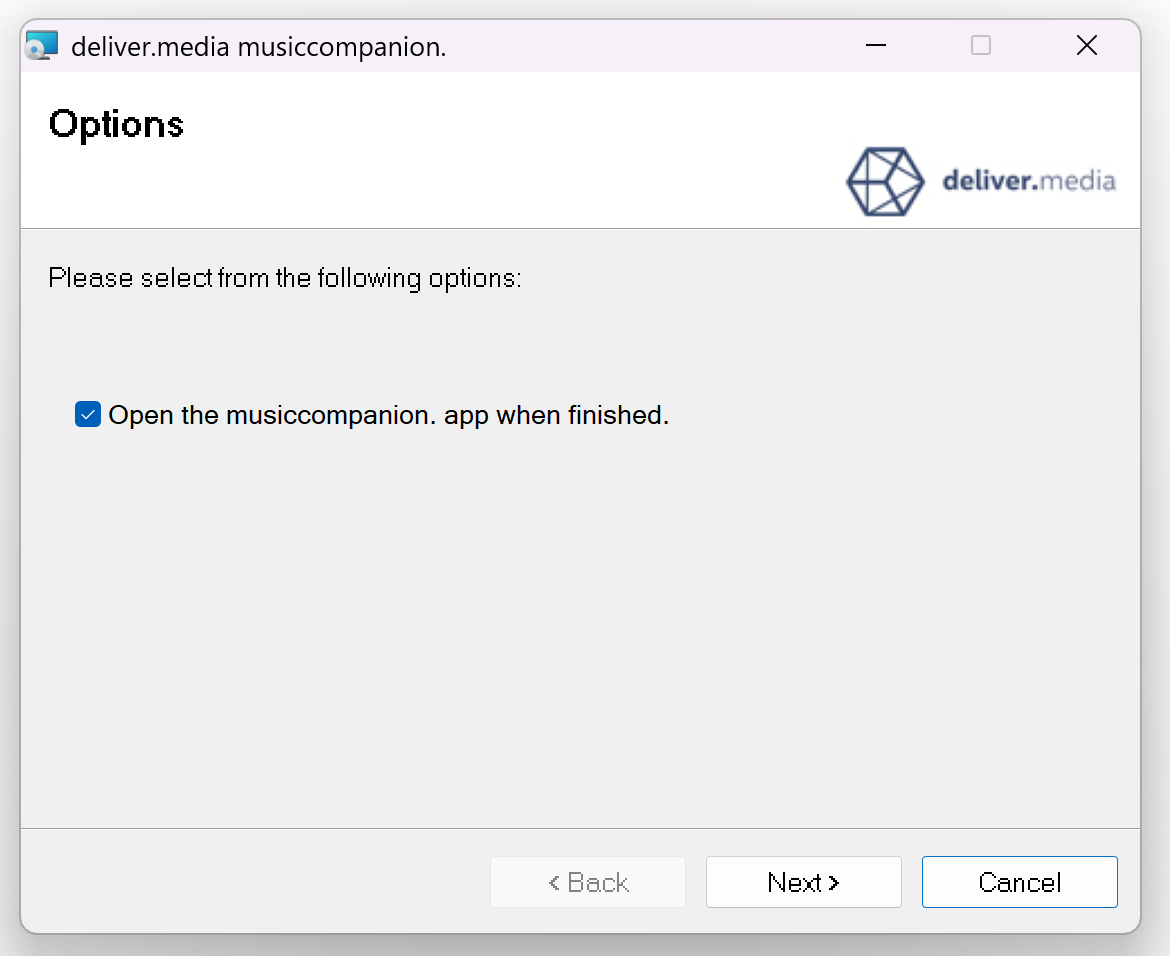Click the 'deliver.media' brand text

[x=1029, y=181]
